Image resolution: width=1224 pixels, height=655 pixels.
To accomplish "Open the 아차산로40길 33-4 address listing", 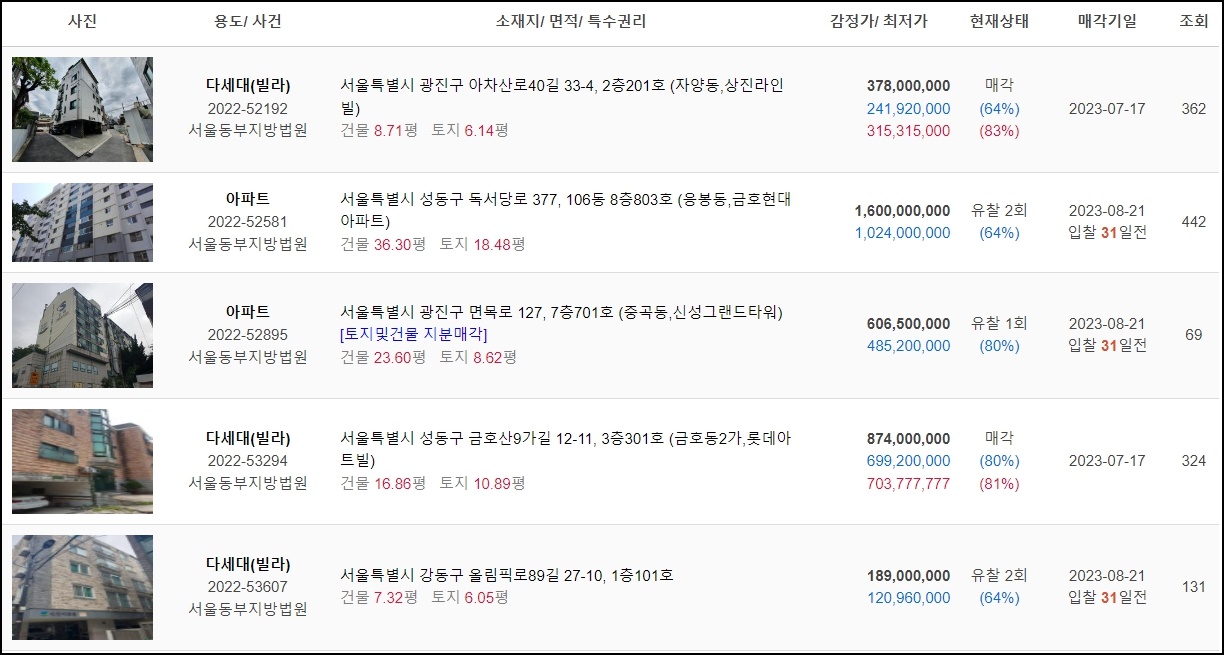I will click(x=562, y=96).
